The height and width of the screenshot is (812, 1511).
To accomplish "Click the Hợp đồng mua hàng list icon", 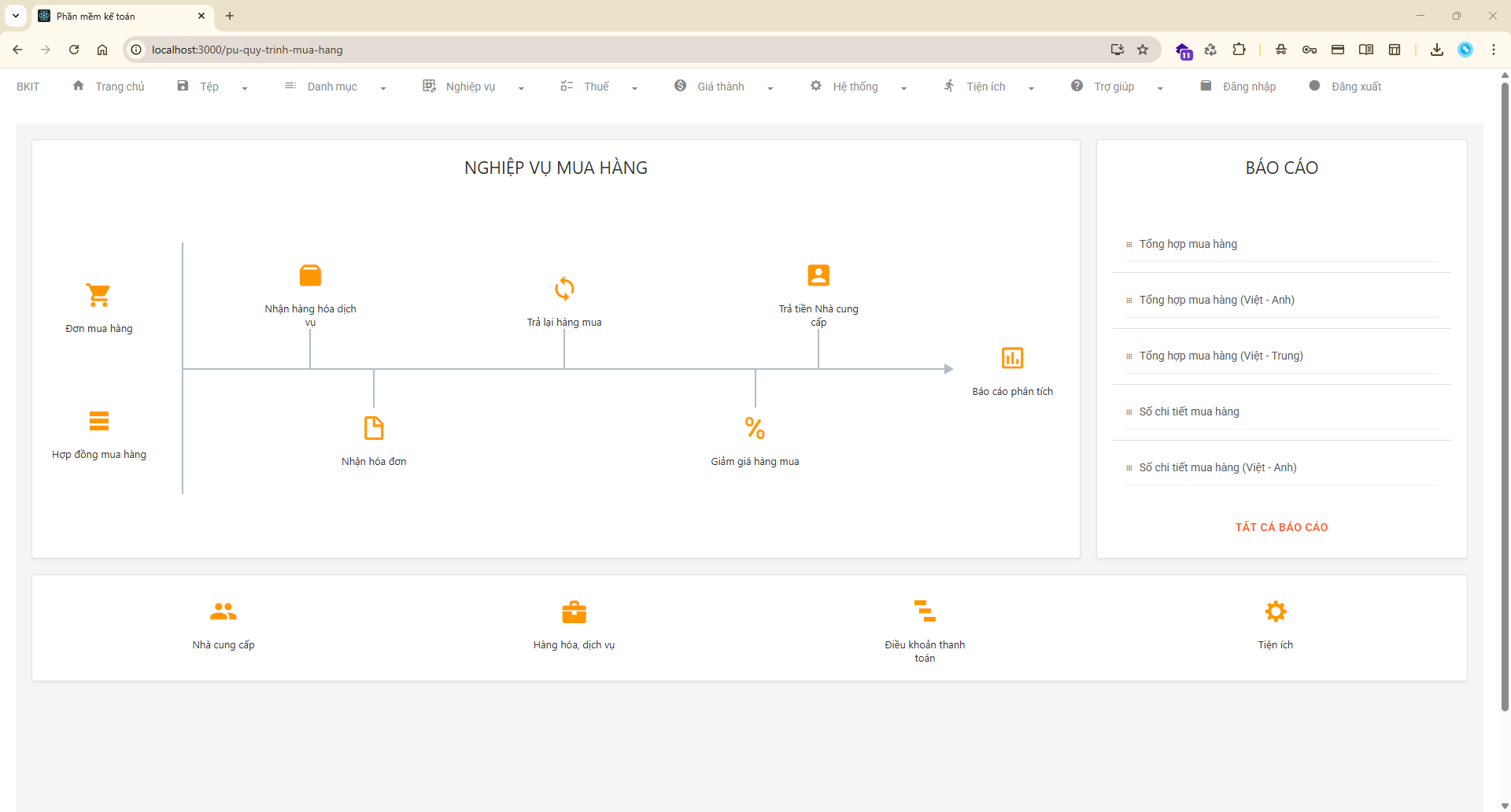I will (x=98, y=421).
